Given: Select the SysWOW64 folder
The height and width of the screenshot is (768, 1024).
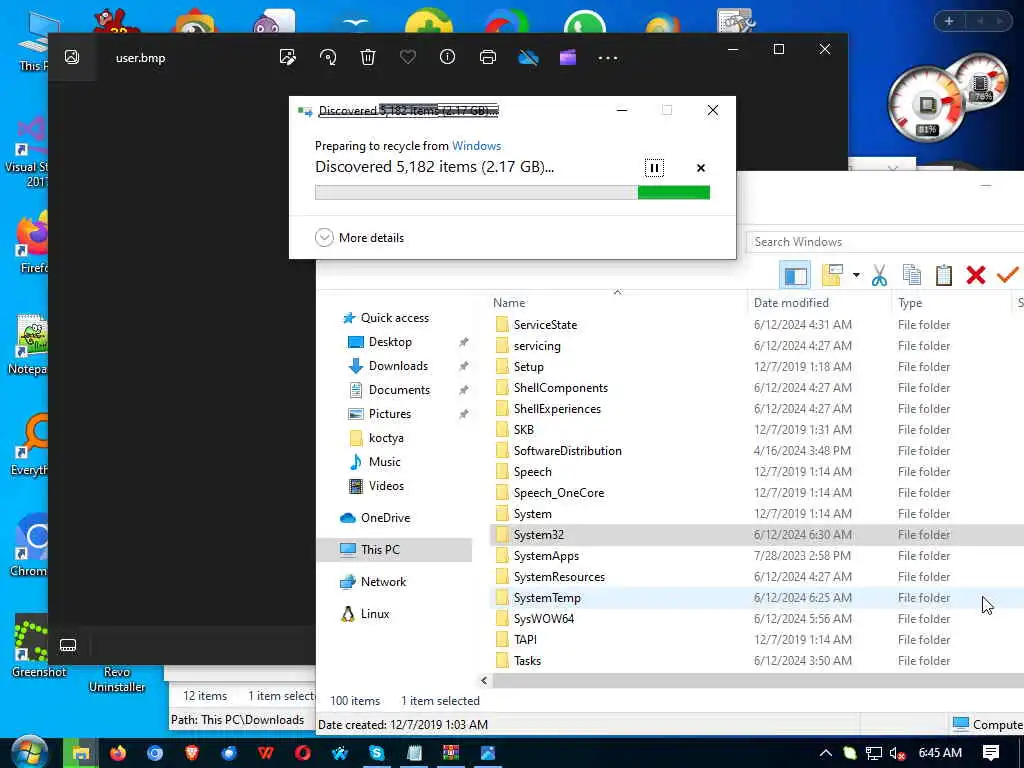Looking at the screenshot, I should (x=543, y=618).
